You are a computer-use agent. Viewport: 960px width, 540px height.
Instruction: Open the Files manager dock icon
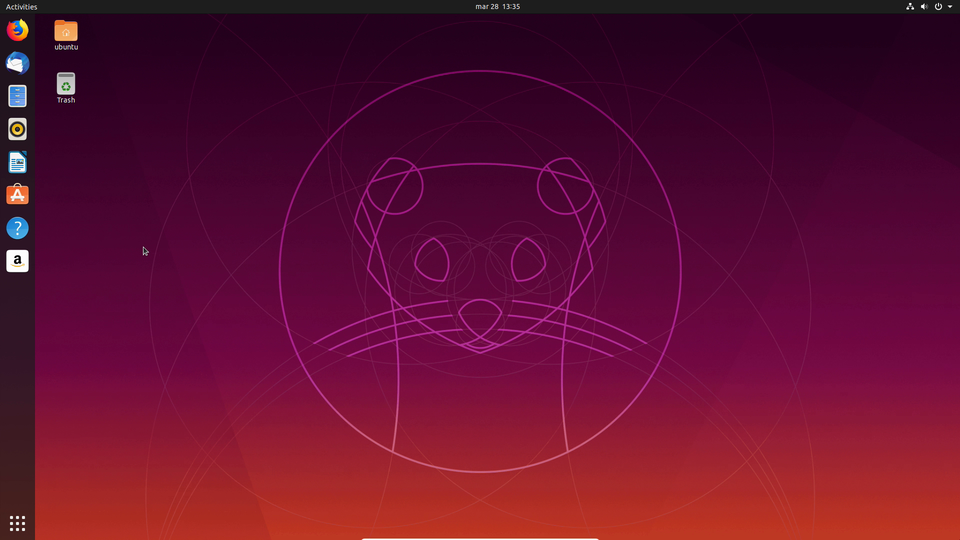pos(17,96)
